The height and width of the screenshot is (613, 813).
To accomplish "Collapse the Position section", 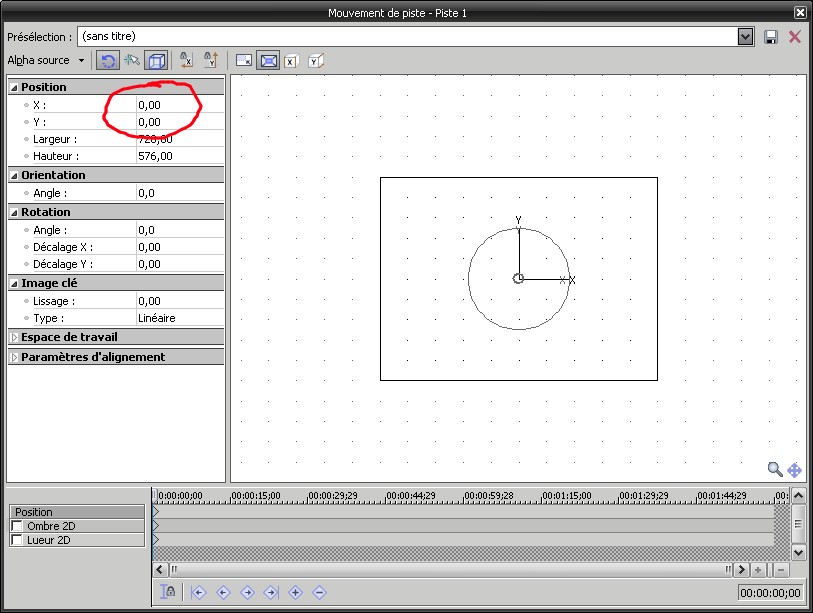I will pyautogui.click(x=15, y=87).
